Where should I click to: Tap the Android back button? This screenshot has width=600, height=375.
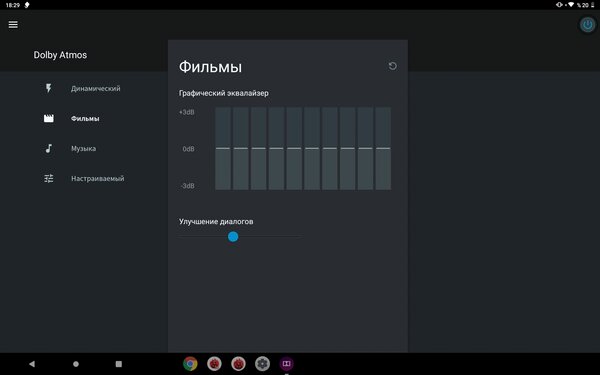32,364
